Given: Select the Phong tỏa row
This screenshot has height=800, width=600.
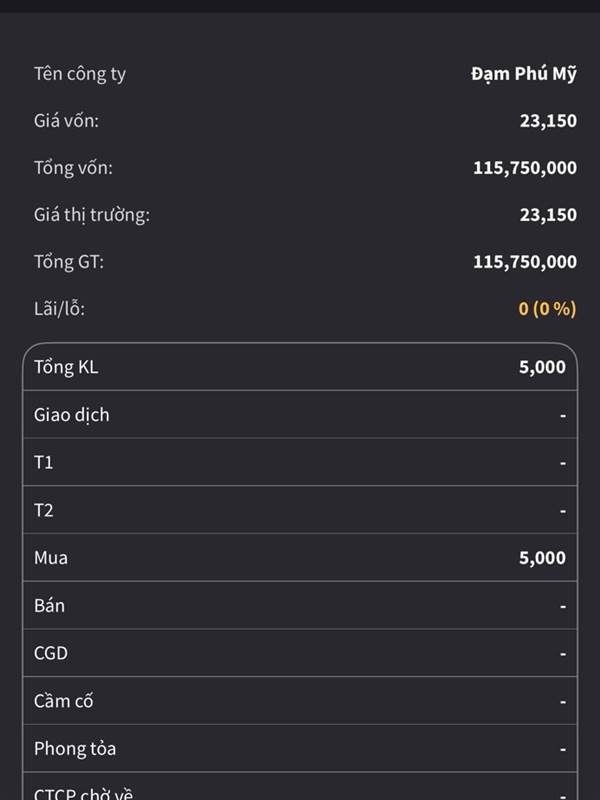Looking at the screenshot, I should click(300, 748).
